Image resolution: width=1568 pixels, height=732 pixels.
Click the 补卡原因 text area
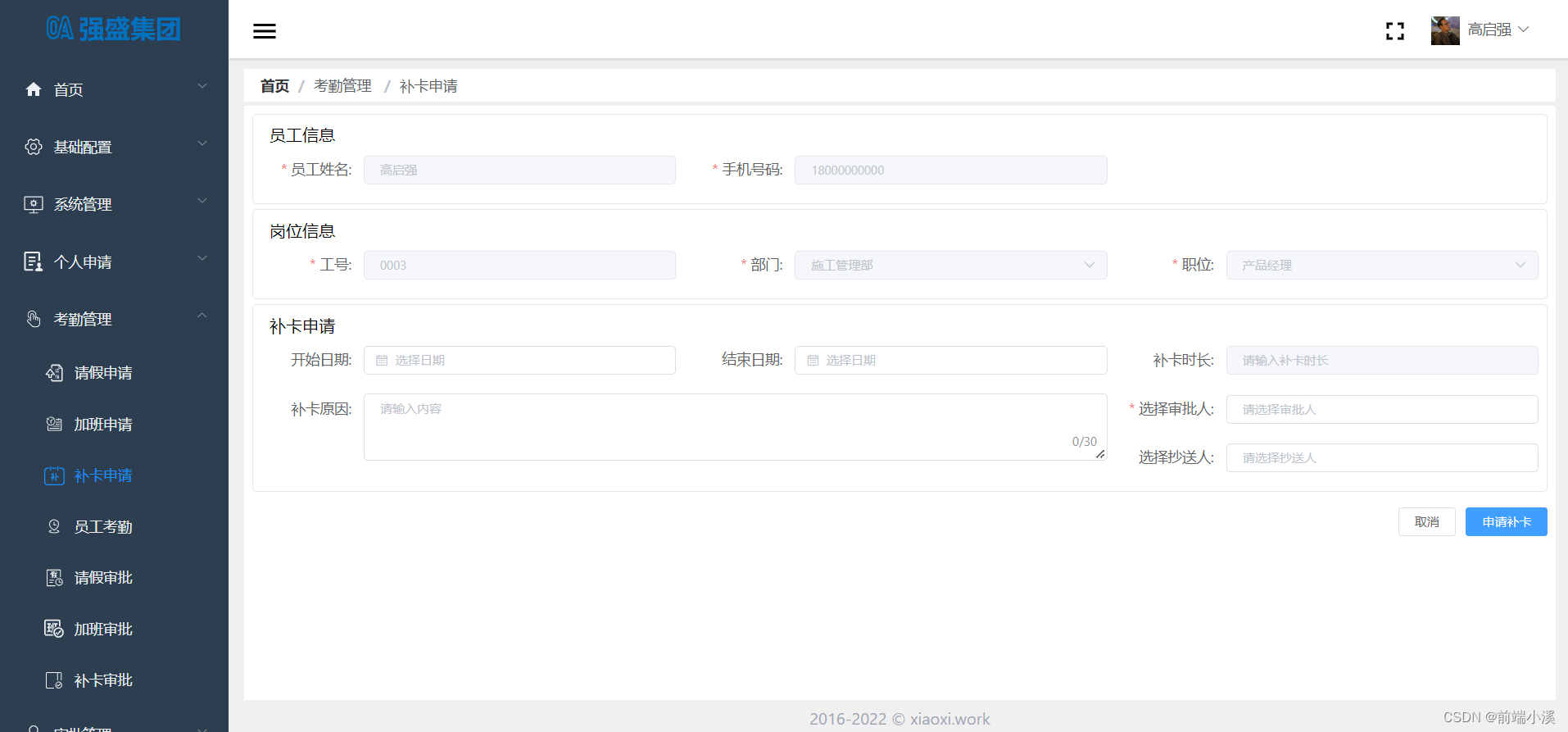735,427
